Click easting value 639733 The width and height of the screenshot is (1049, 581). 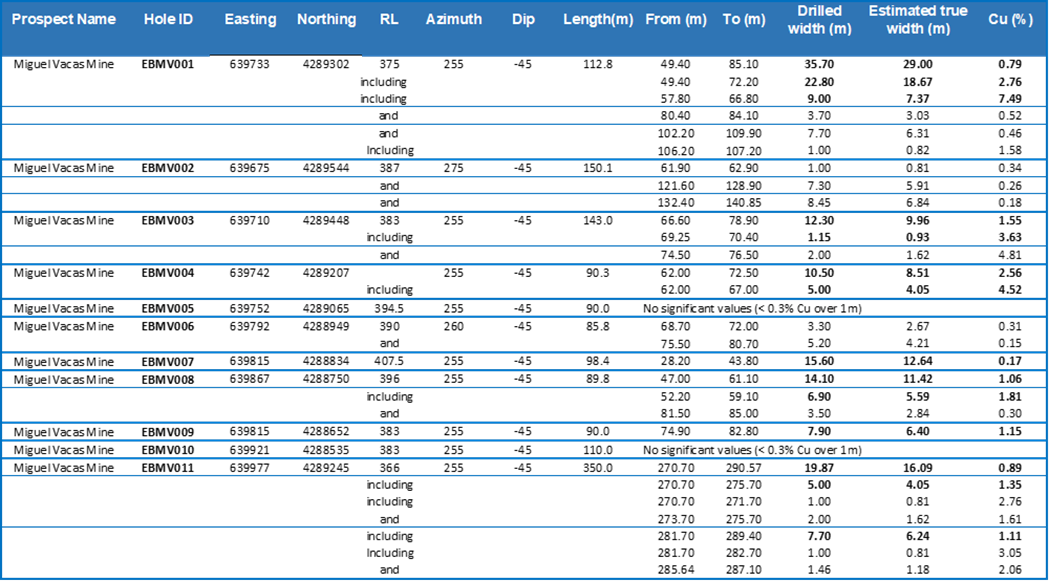(x=250, y=65)
